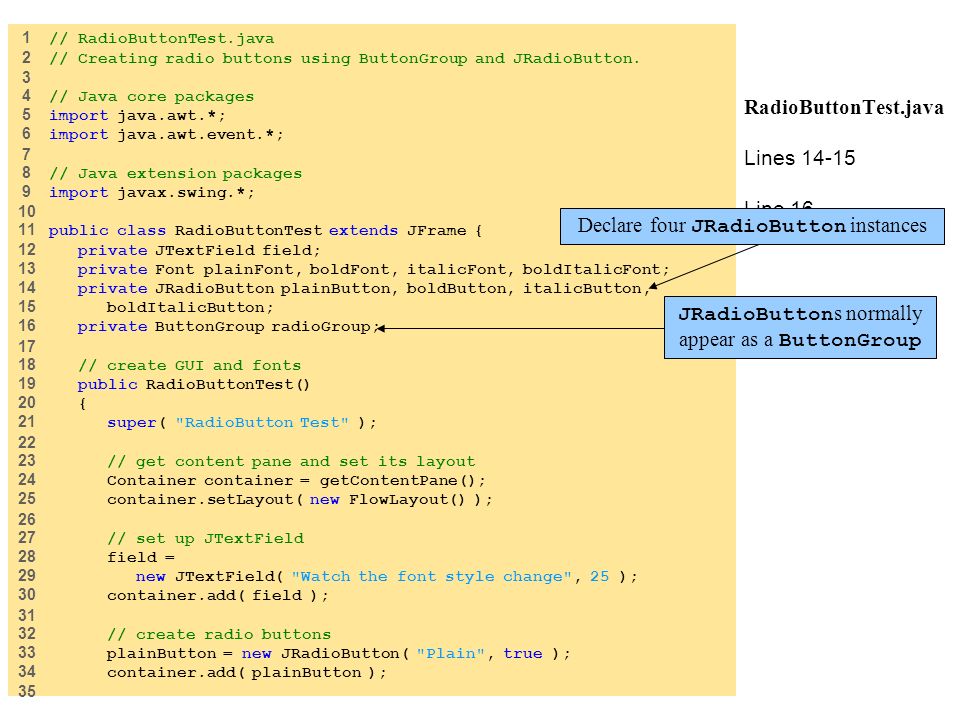This screenshot has width=960, height=720.
Task: Click the "private ButtonGroup radioGroup;" line
Action: [228, 327]
